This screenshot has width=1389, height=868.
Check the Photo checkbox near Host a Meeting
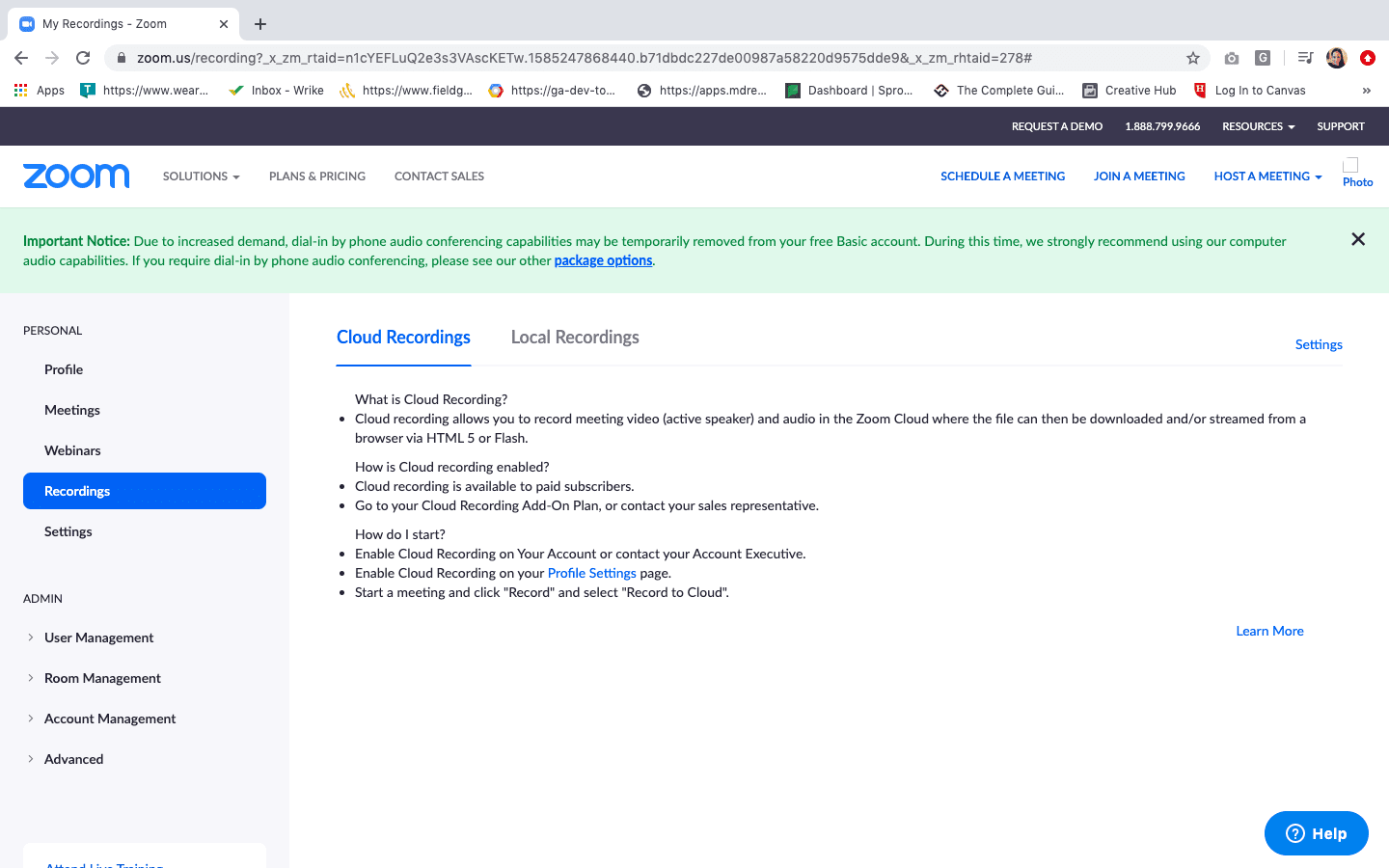pyautogui.click(x=1352, y=163)
